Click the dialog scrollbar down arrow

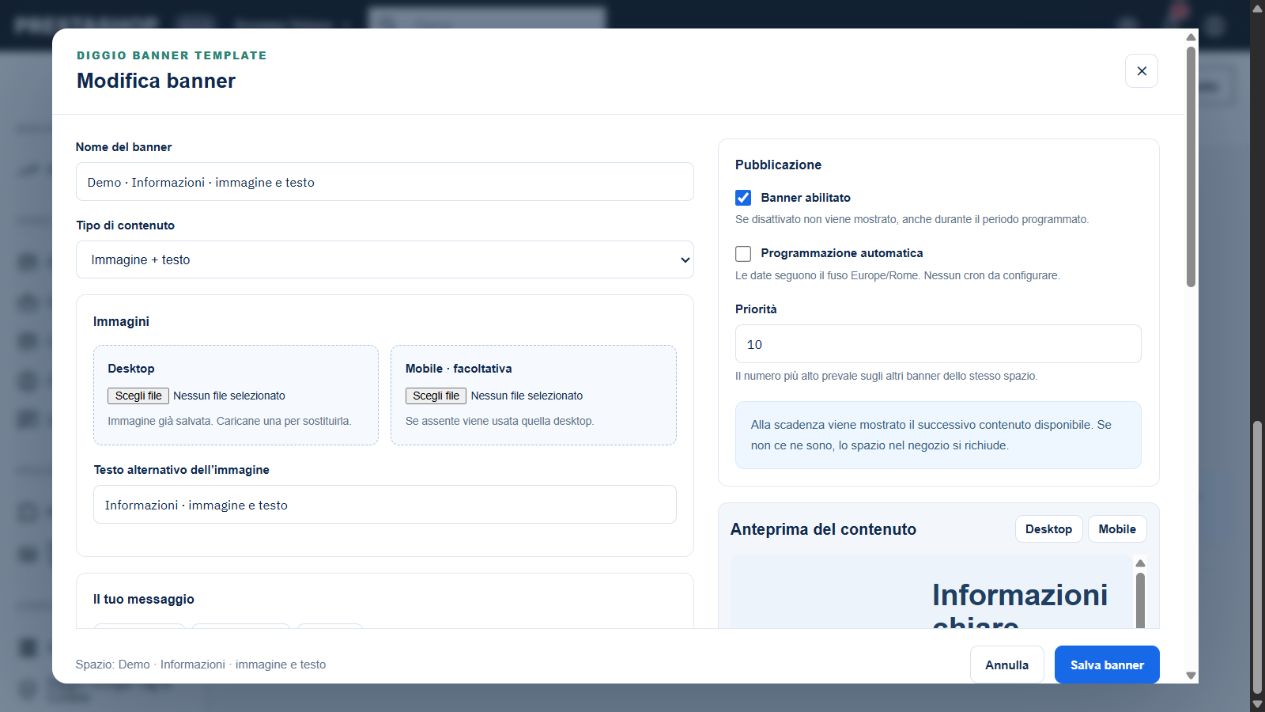tap(1190, 676)
